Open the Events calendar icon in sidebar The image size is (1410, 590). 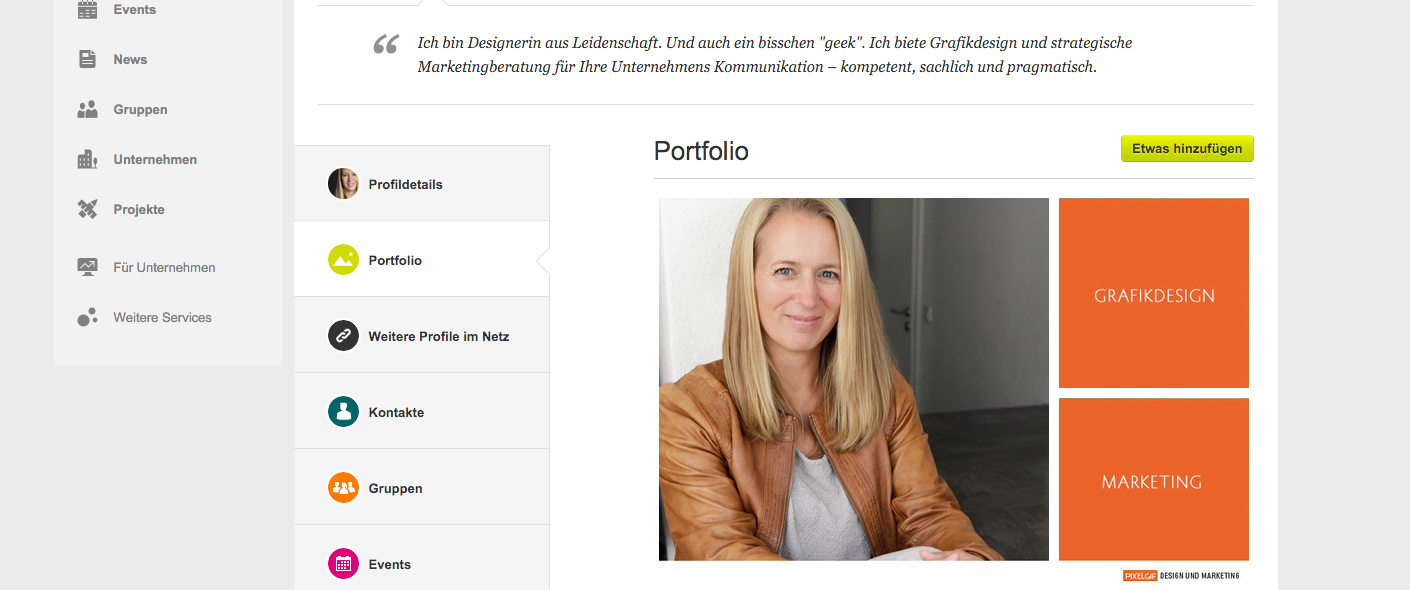click(x=88, y=10)
